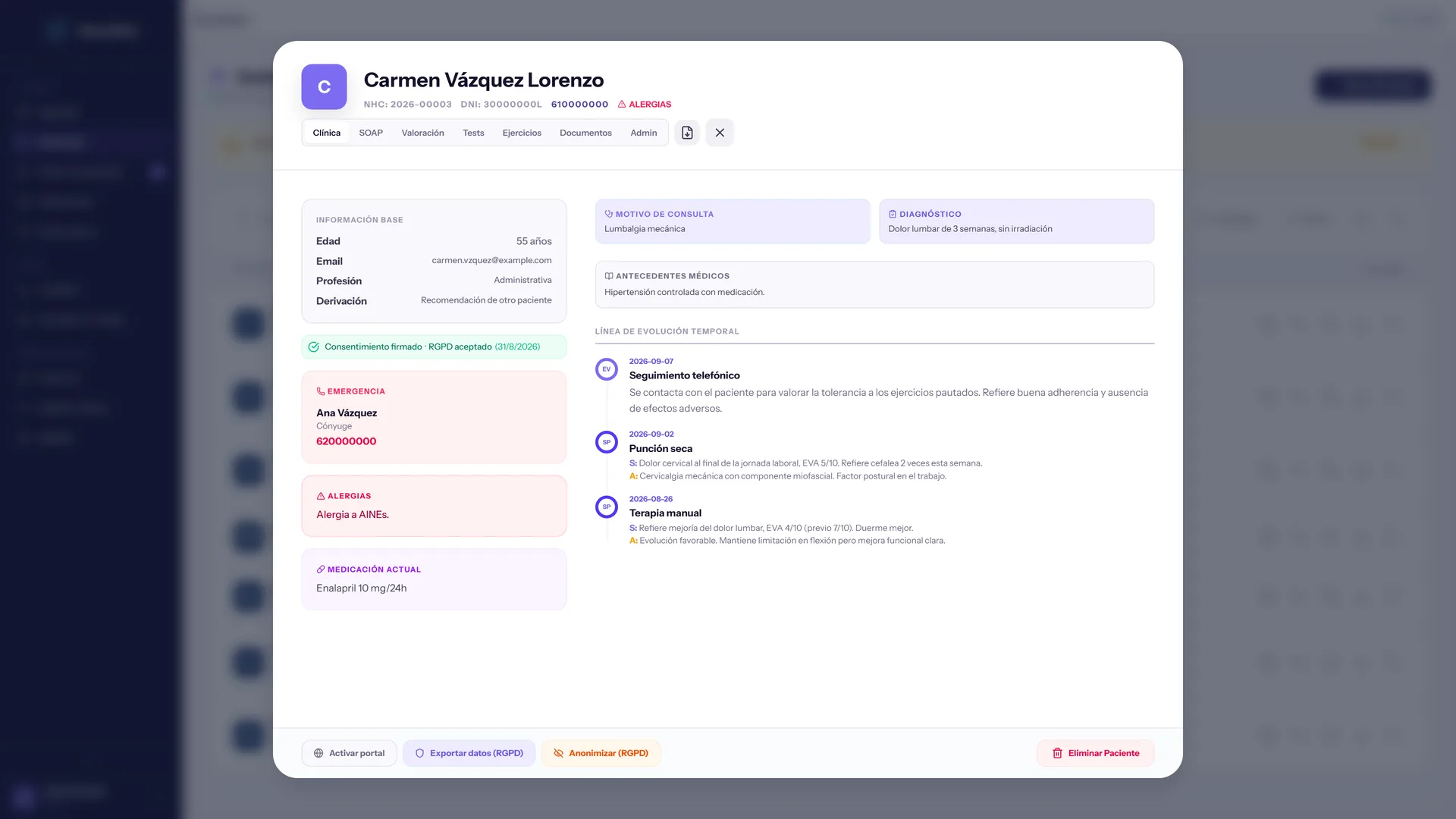Click the Ana Vázquez emergency contact name

[347, 413]
